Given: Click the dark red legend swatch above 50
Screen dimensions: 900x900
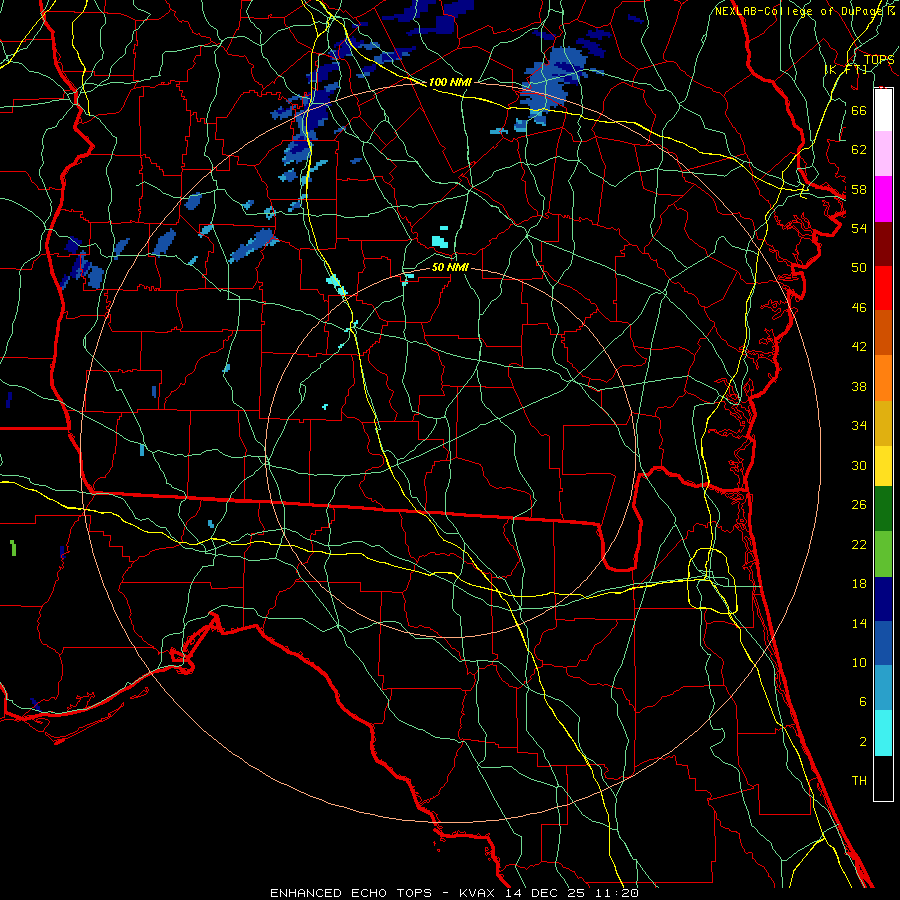Looking at the screenshot, I should 883,243.
